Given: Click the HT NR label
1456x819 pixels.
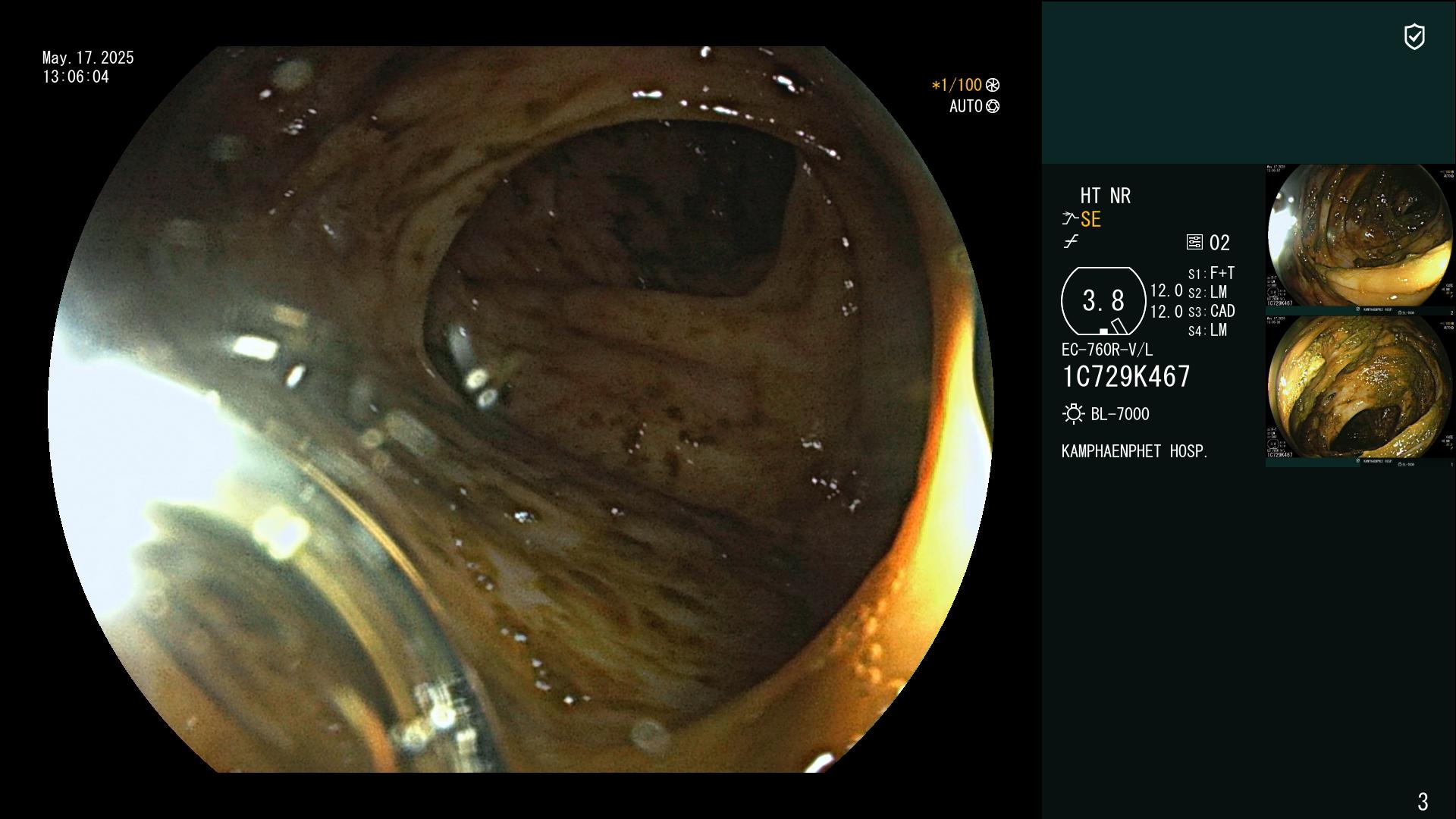Looking at the screenshot, I should (1105, 196).
